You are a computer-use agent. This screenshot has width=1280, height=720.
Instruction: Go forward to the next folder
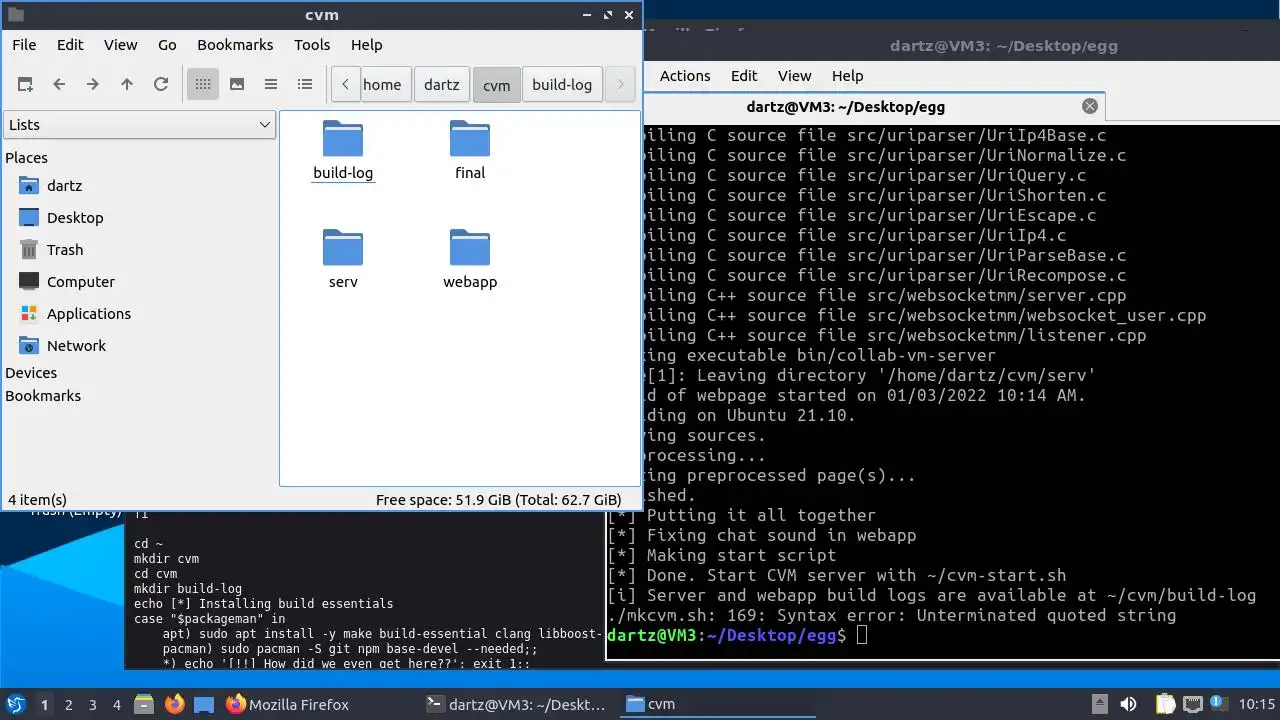point(93,85)
